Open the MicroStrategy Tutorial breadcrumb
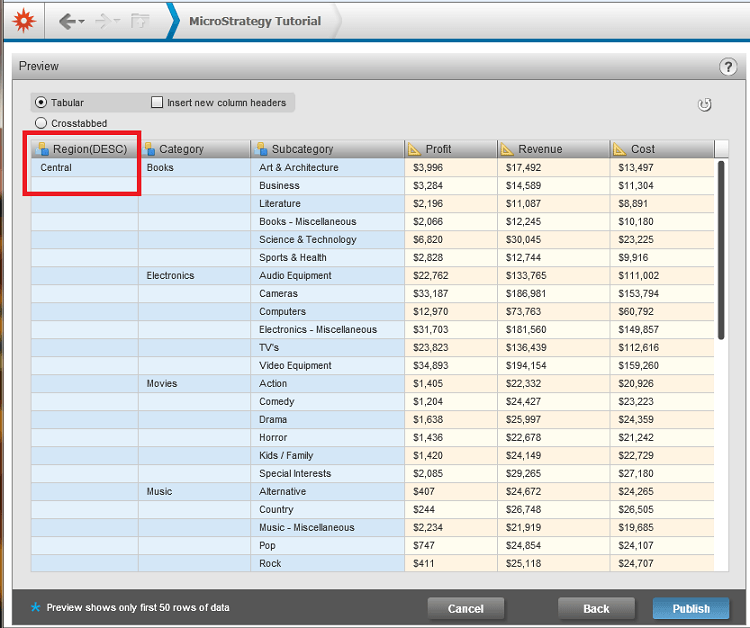 tap(255, 21)
